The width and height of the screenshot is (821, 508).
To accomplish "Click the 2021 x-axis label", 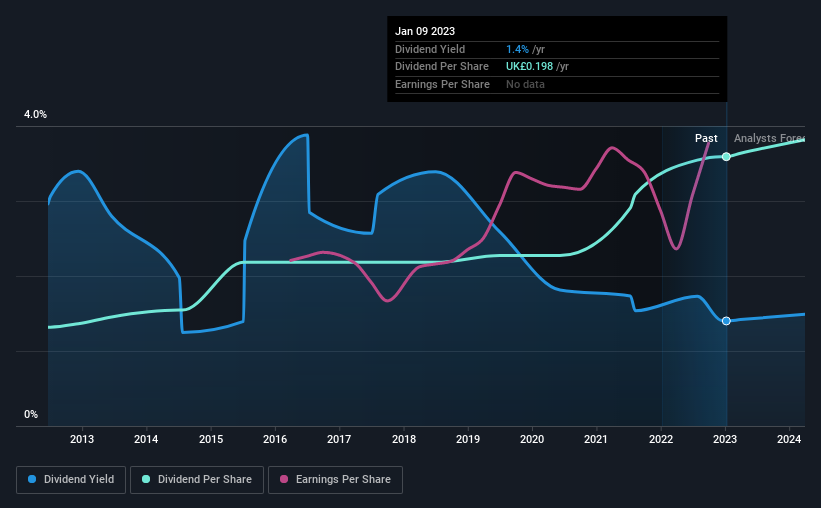I will click(x=596, y=439).
